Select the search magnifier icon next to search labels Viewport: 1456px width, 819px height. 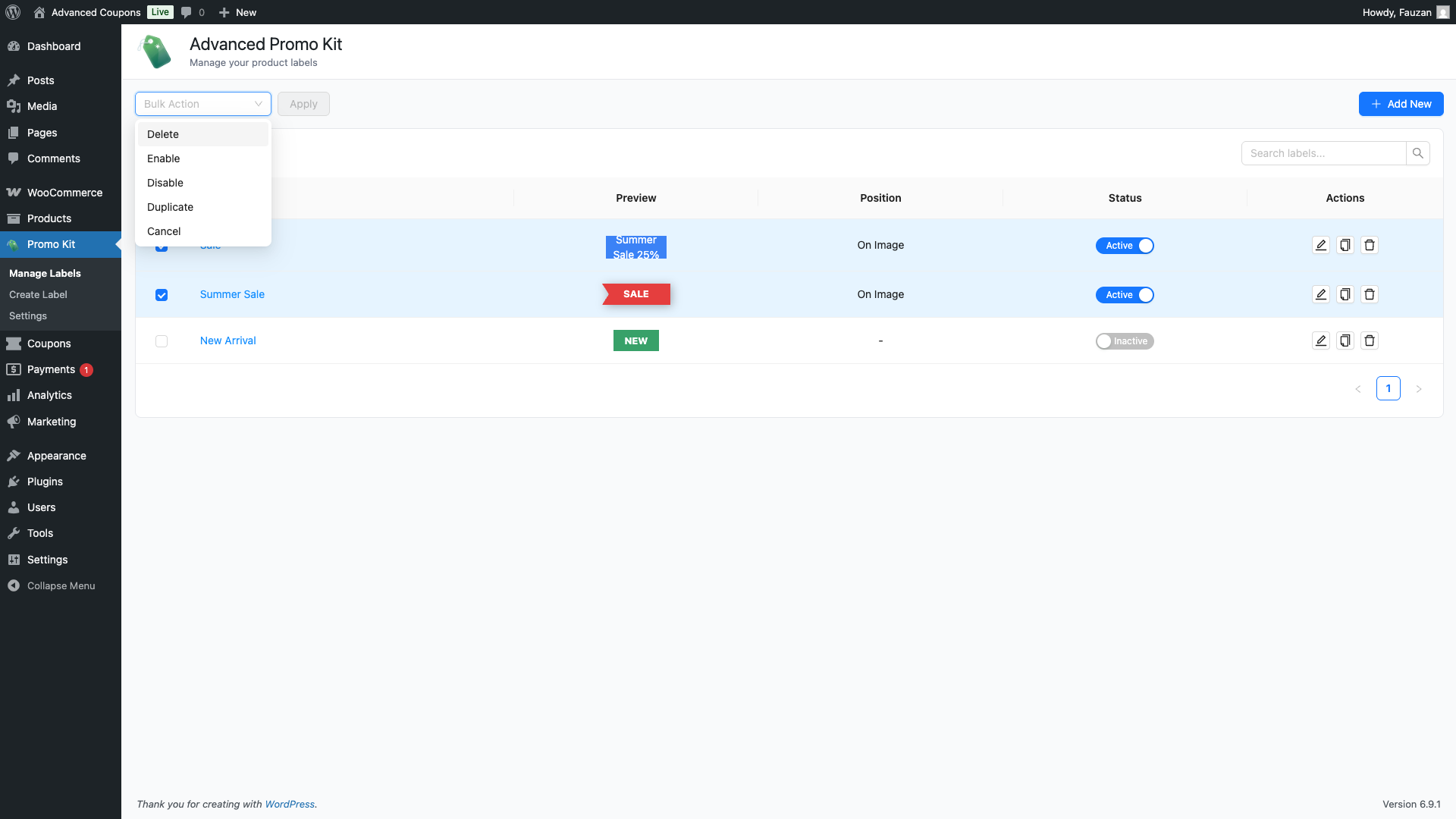[x=1418, y=152]
